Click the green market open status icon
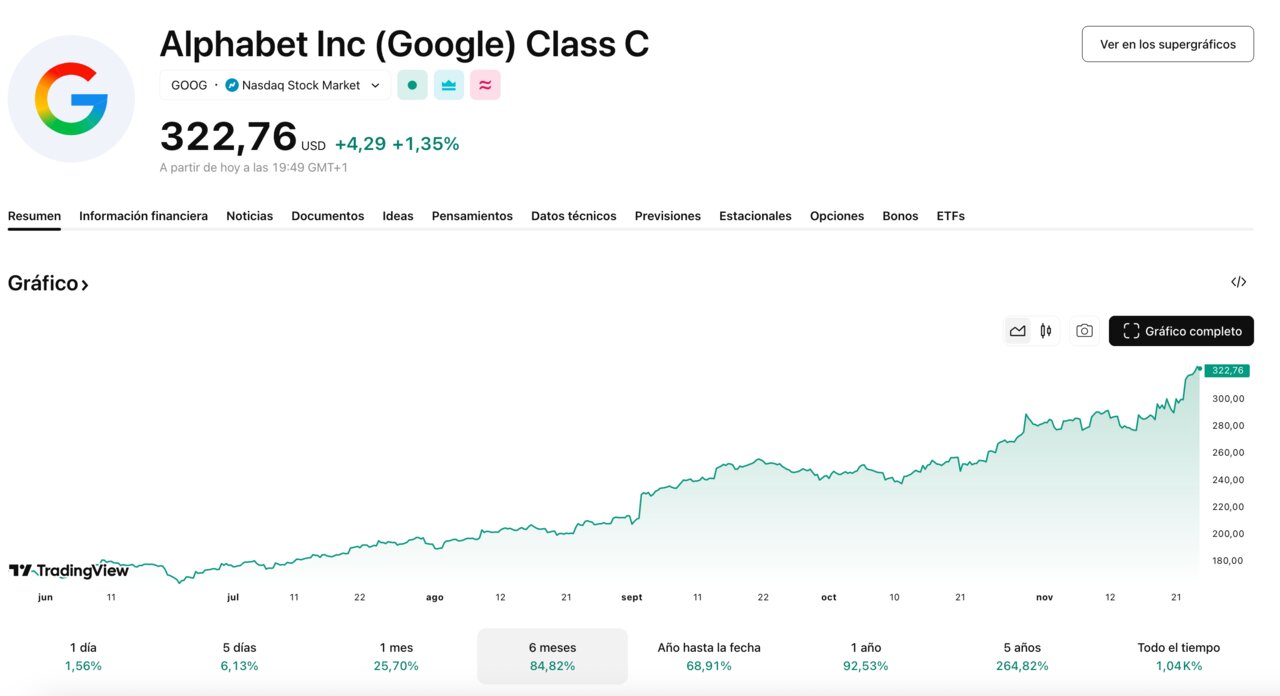The height and width of the screenshot is (696, 1280). point(412,85)
